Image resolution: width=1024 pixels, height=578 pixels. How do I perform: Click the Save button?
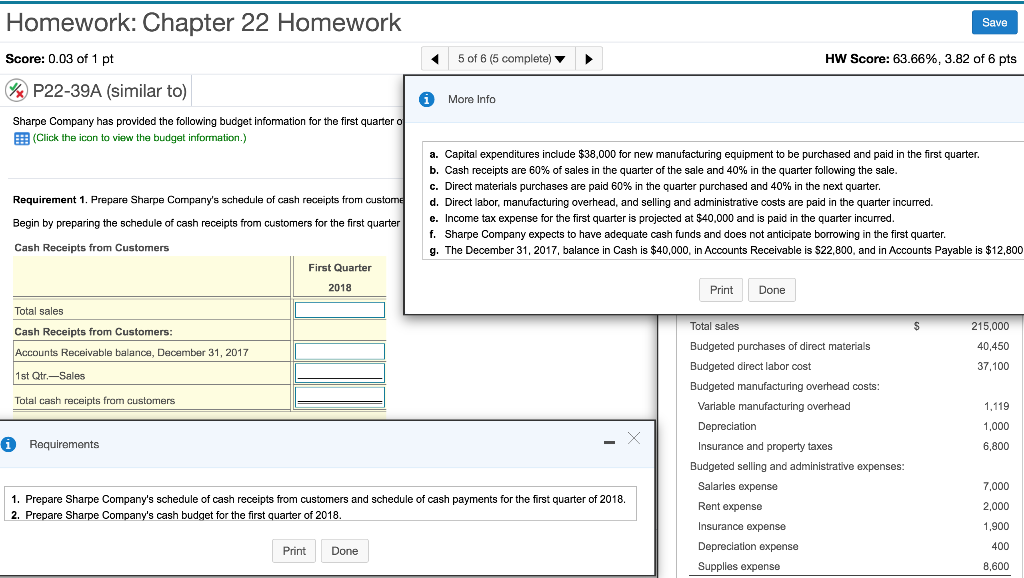994,22
